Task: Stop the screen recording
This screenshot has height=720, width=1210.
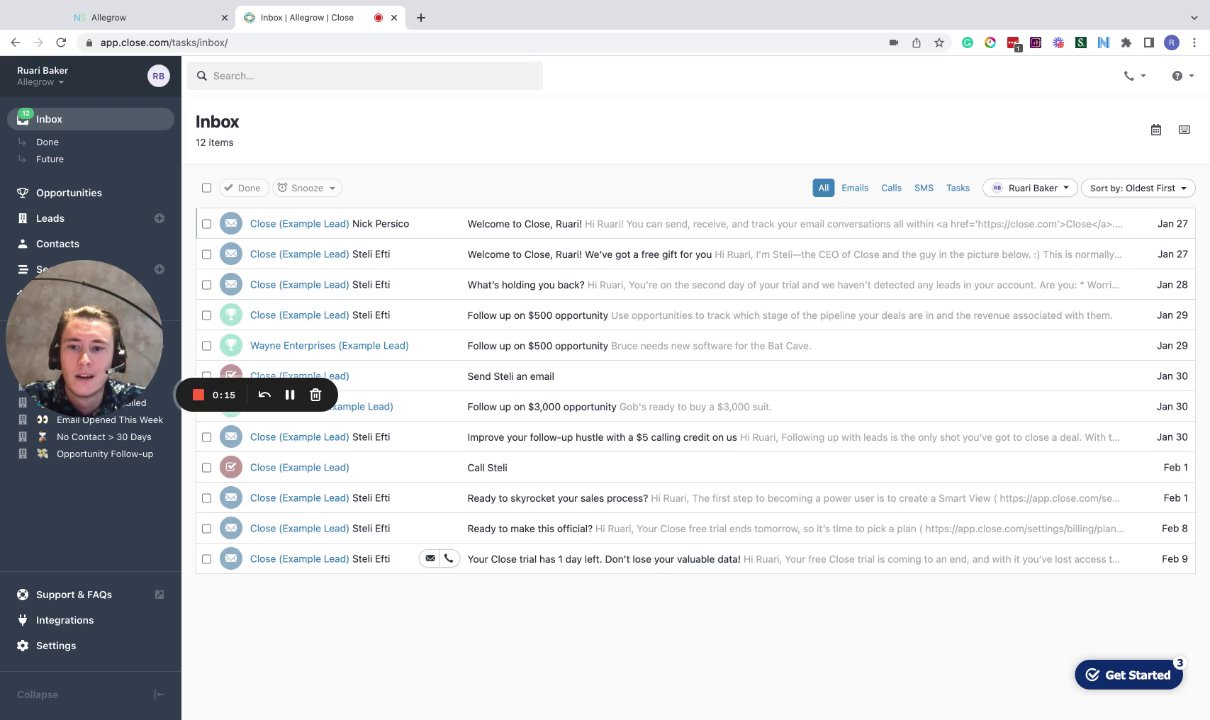Action: pos(198,395)
